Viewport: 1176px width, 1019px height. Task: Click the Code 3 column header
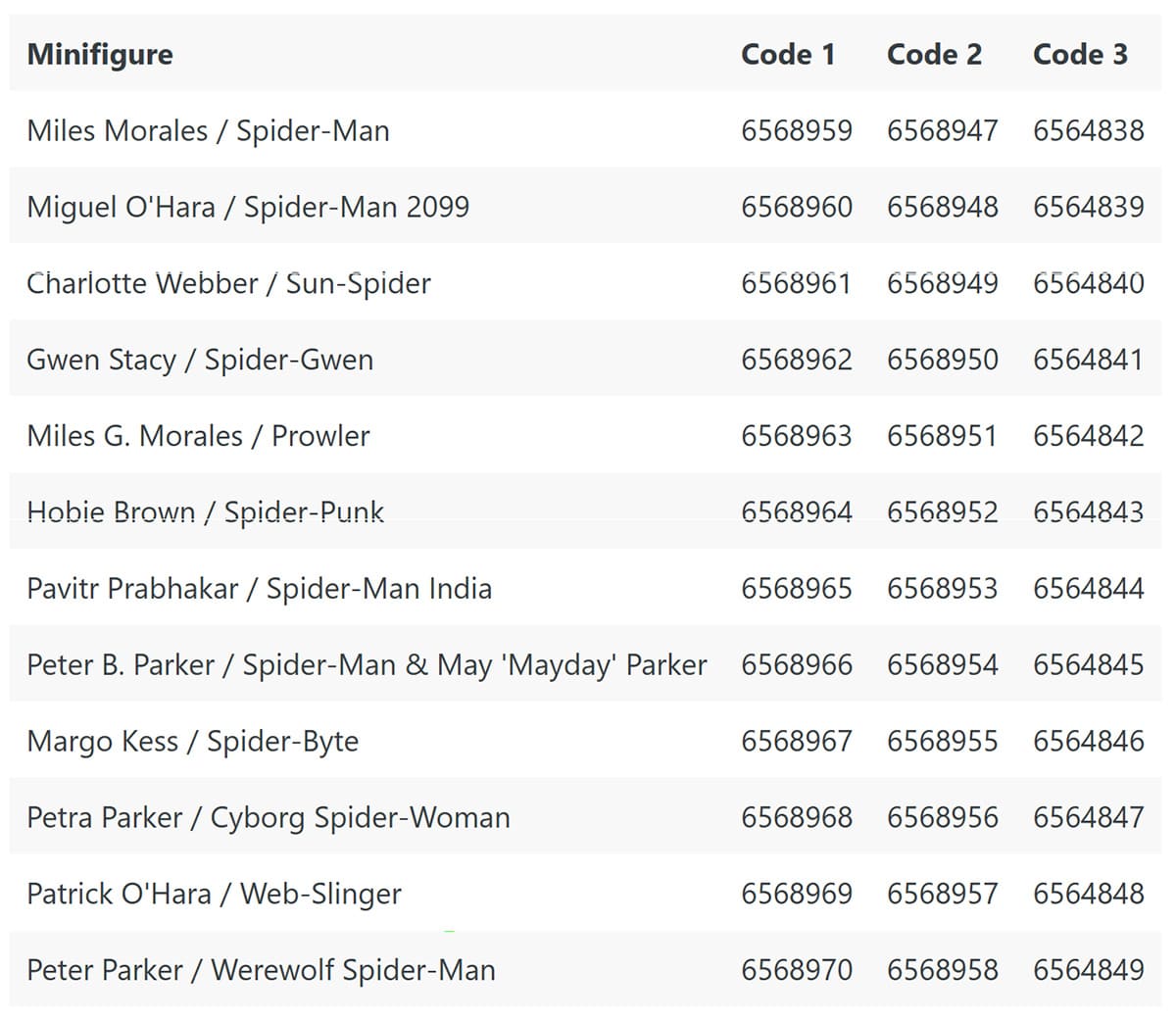pos(1080,55)
